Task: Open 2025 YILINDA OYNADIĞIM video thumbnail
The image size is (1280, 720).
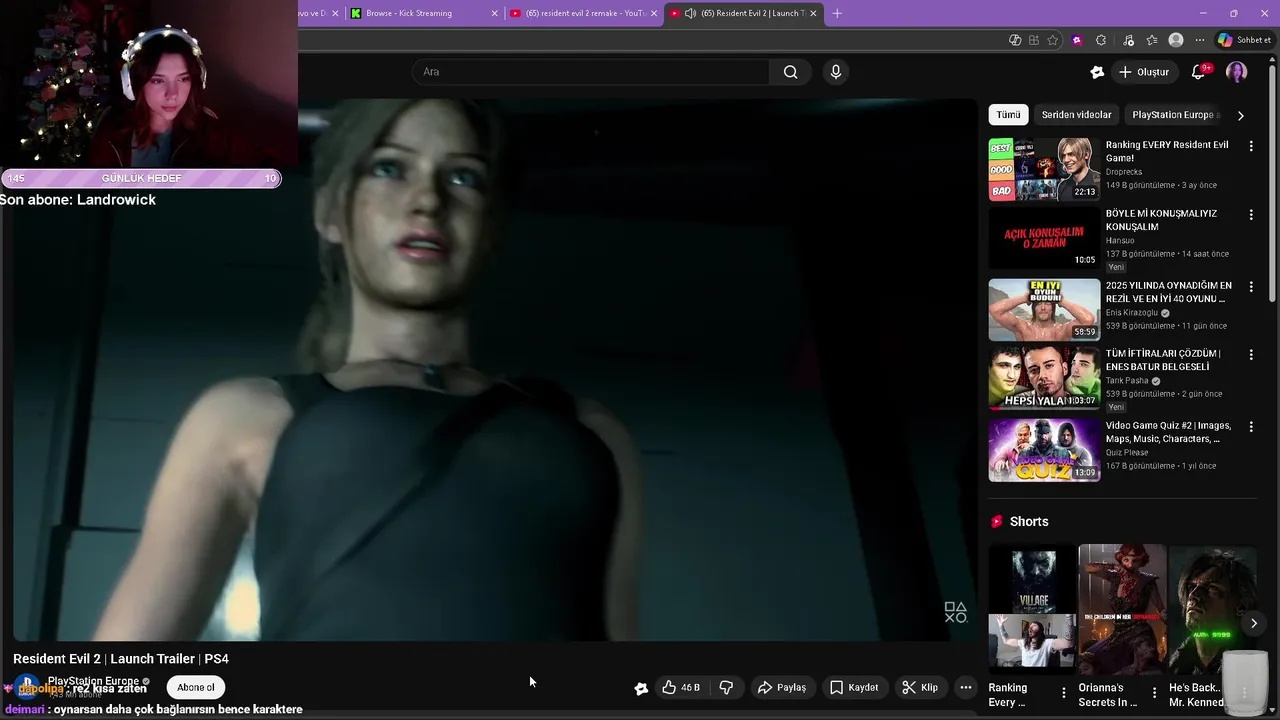Action: click(1044, 310)
